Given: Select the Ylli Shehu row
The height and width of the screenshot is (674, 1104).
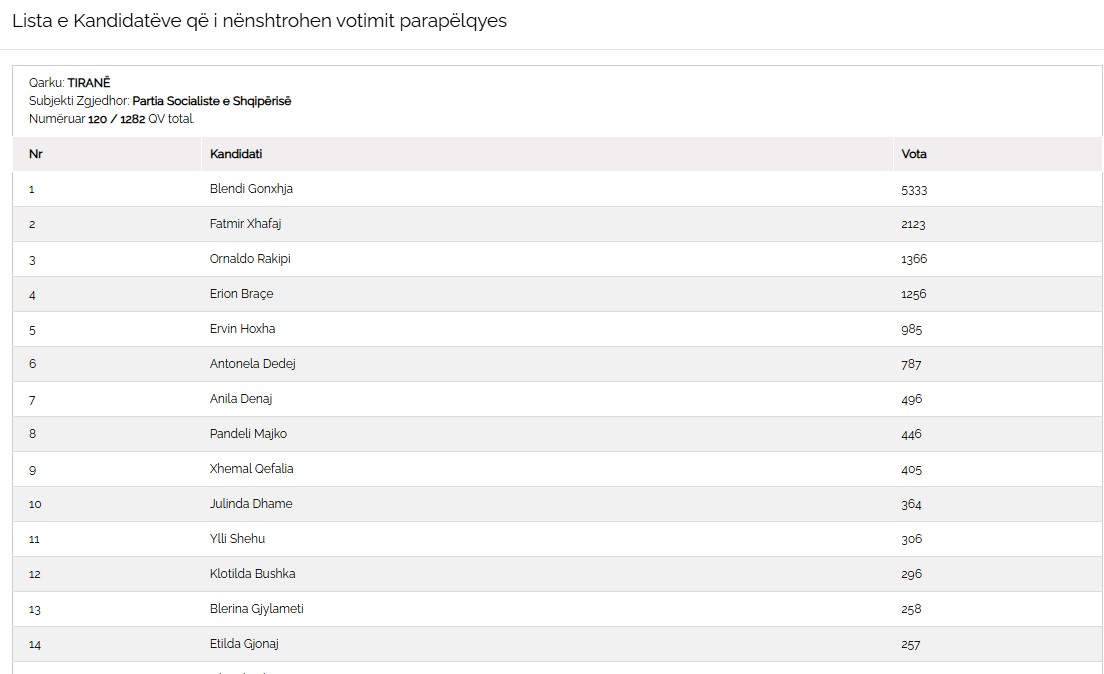Looking at the screenshot, I should (x=558, y=539).
